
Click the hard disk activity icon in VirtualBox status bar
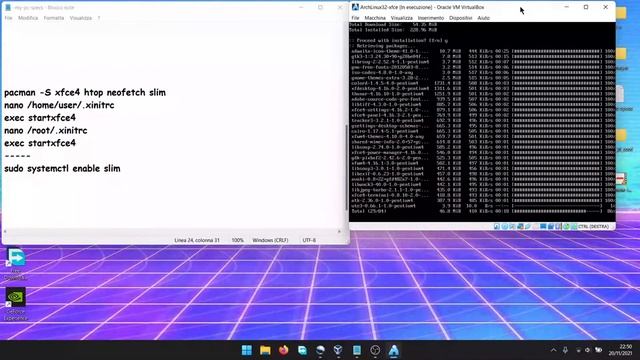coord(497,227)
